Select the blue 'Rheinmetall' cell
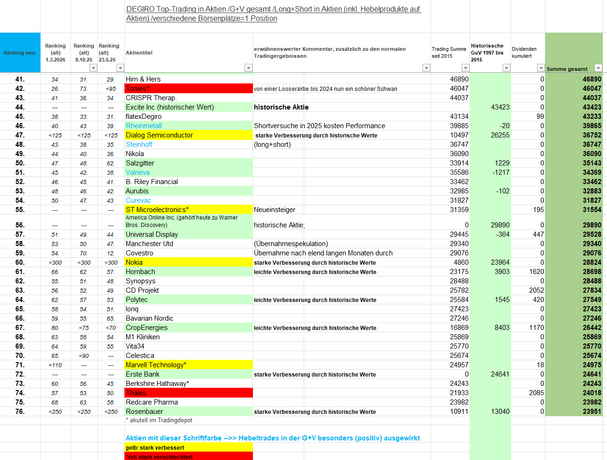The width and height of the screenshot is (607, 460). click(189, 125)
